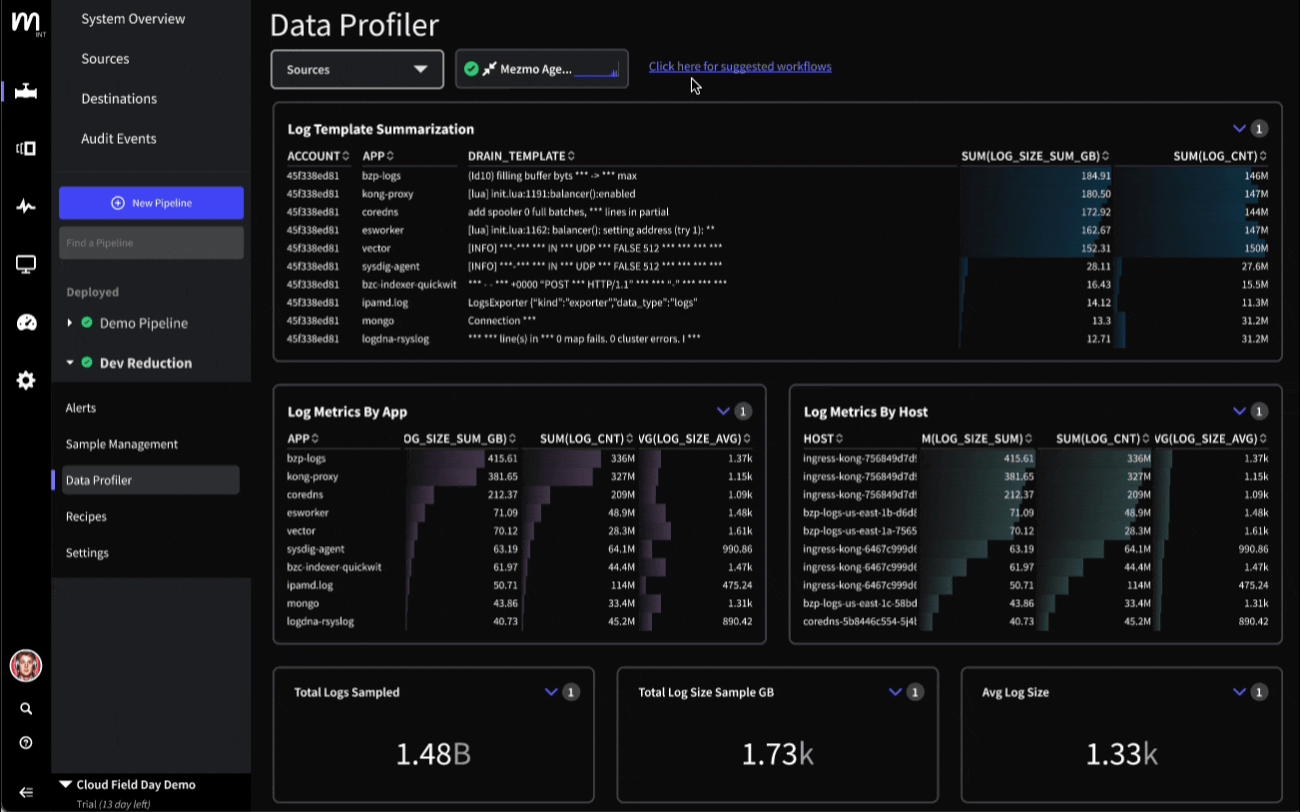Open the Audit Events menu entry

coord(119,138)
